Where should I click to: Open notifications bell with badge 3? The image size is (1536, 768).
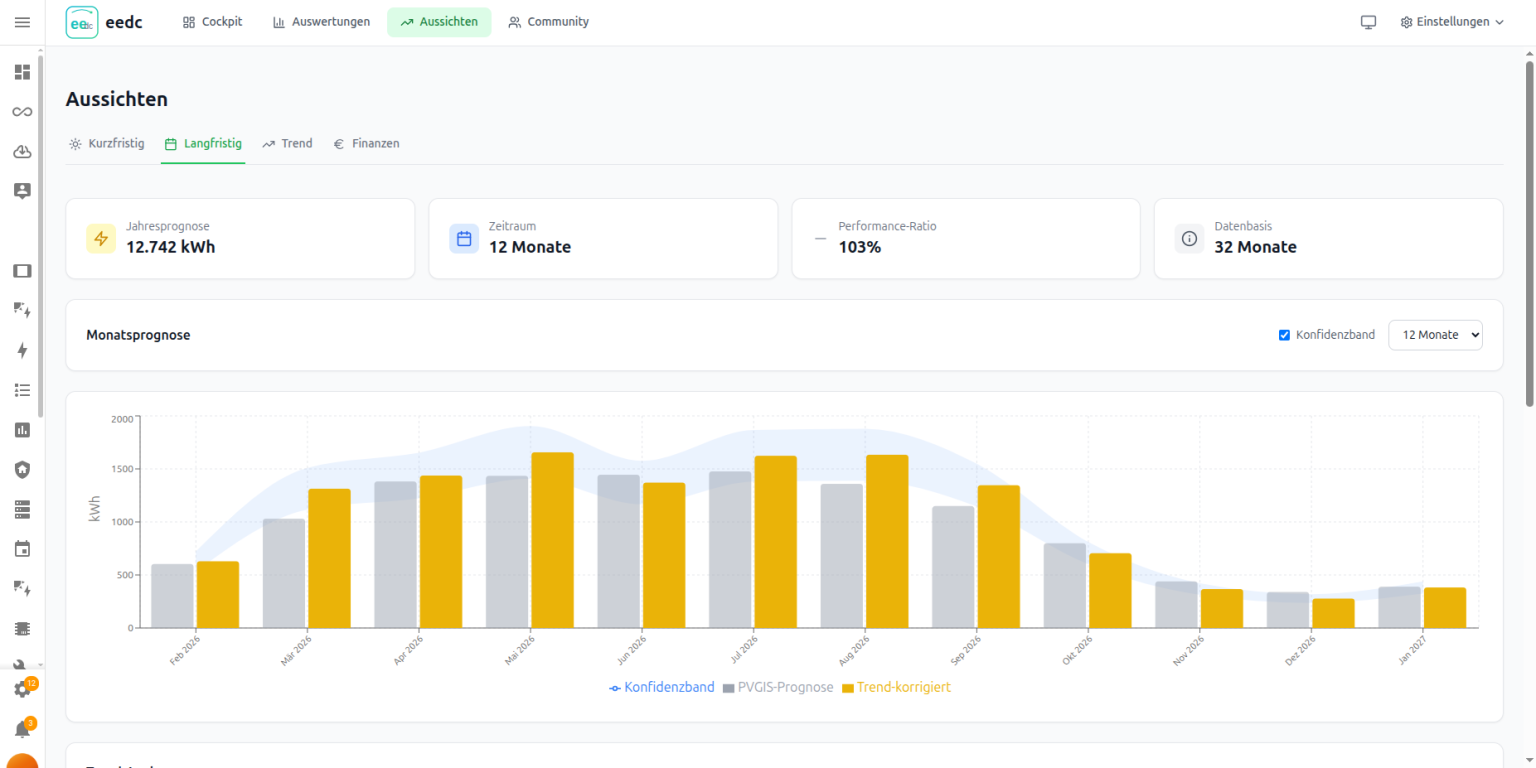point(22,729)
